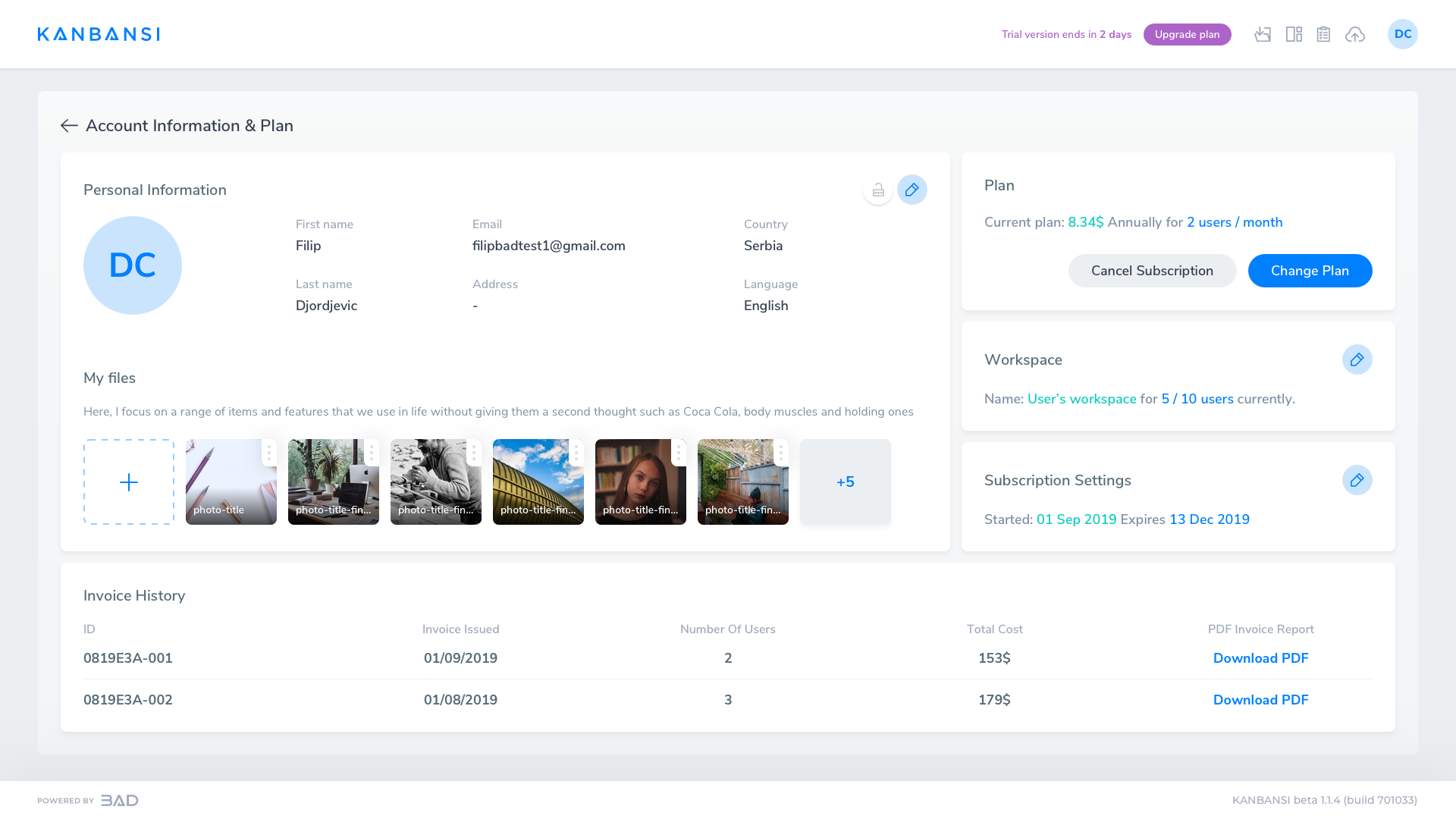1456x819 pixels.
Task: Open the DC user avatar menu in header
Action: click(1402, 34)
